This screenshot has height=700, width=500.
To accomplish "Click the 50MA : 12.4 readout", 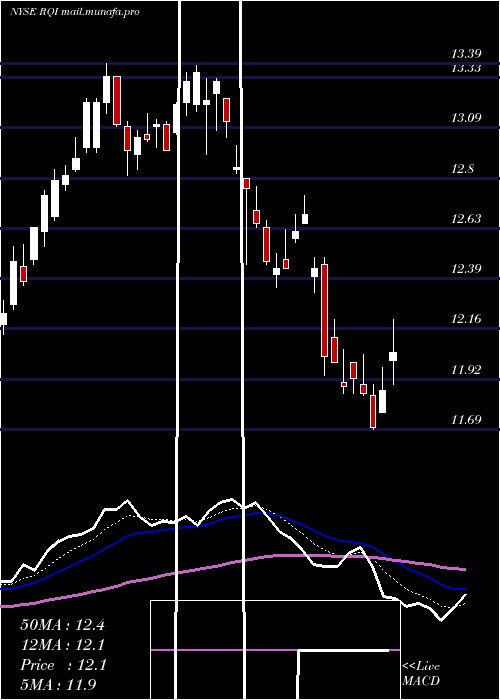I will point(62,625).
